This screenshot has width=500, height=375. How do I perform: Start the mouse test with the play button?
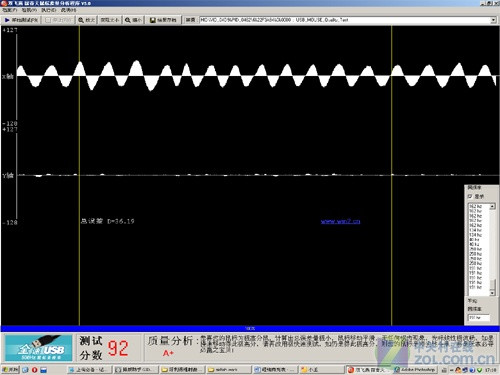point(21,20)
